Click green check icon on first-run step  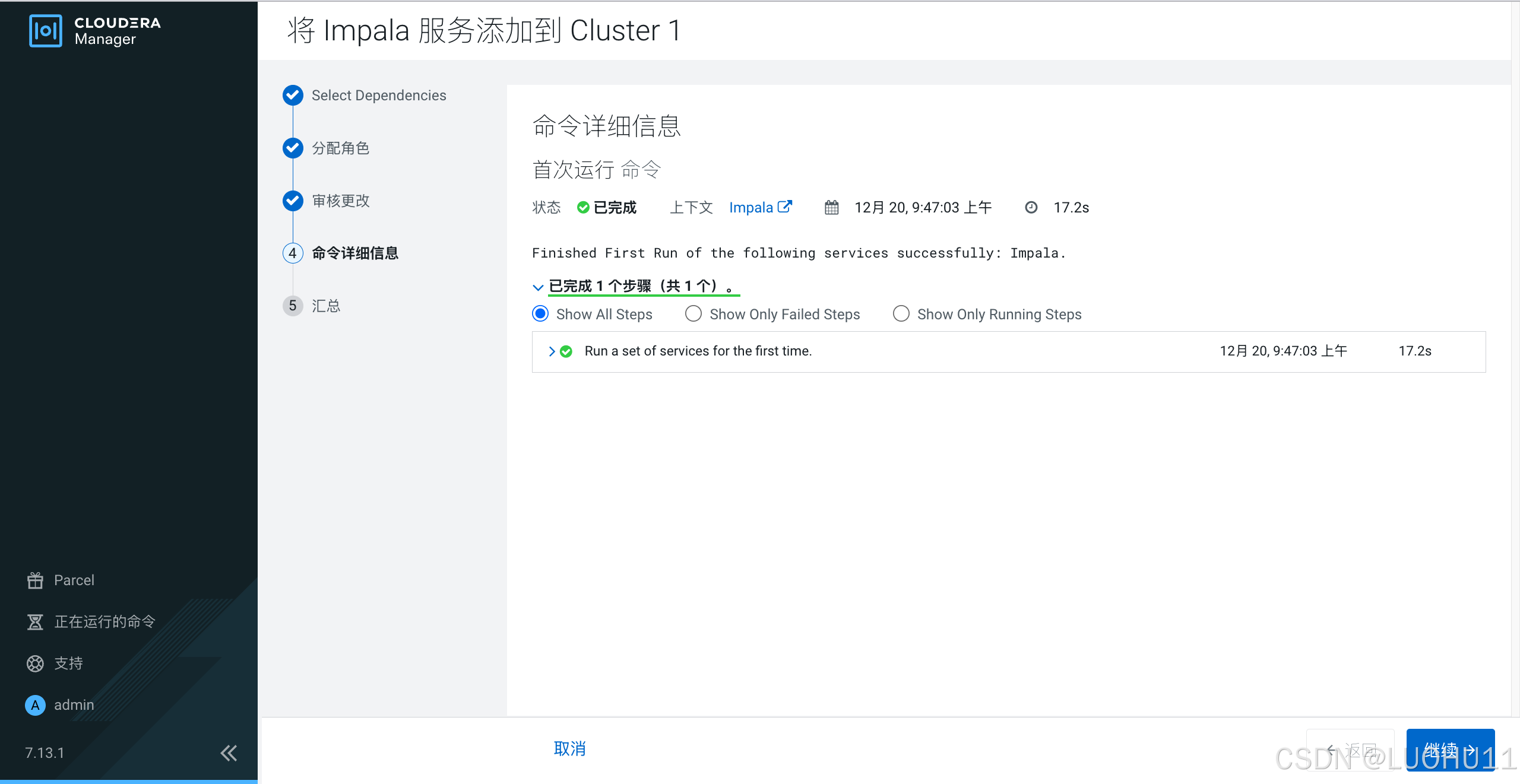(x=566, y=351)
